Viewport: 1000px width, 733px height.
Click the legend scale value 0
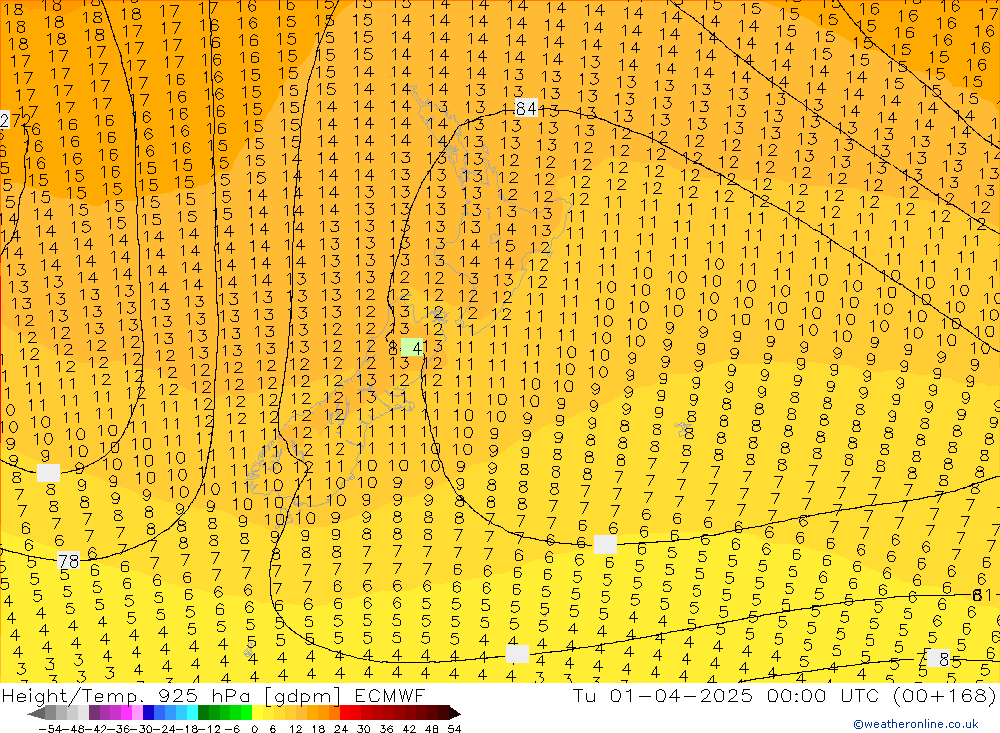pyautogui.click(x=254, y=729)
